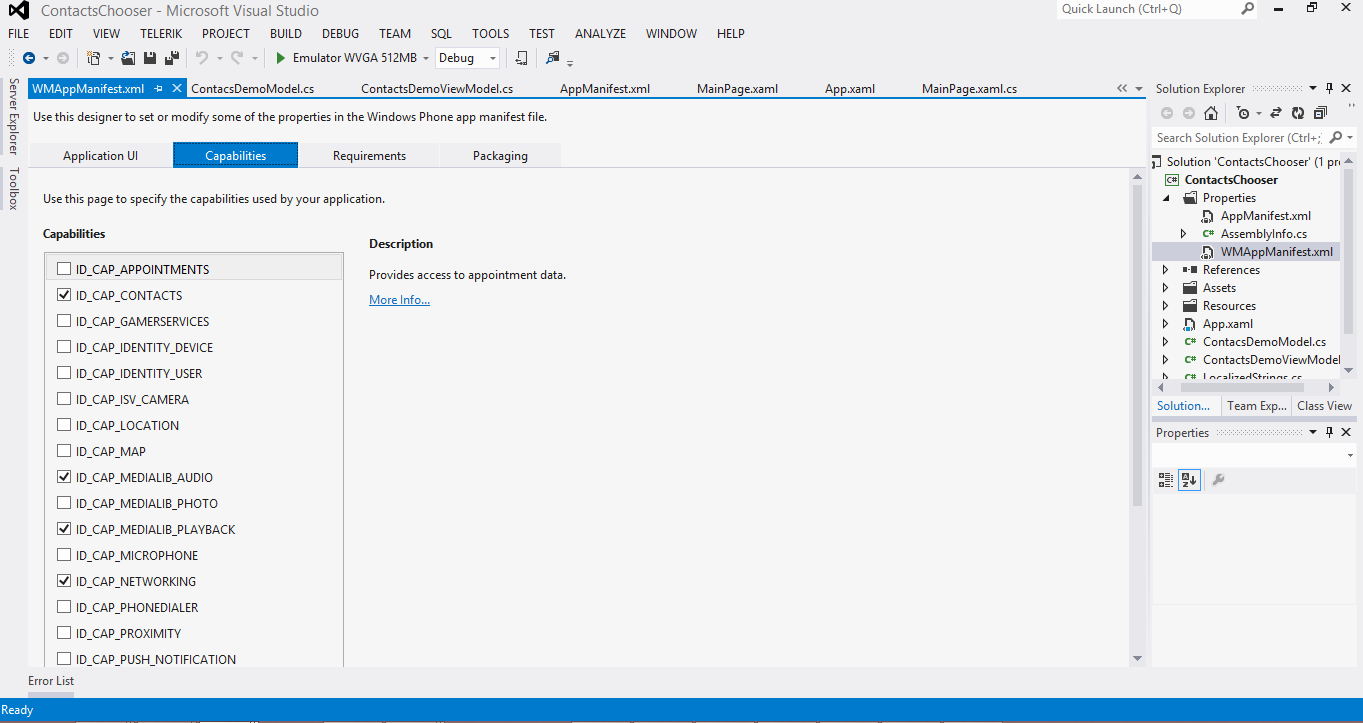Open the ANALYZE menu
Image resolution: width=1363 pixels, height=723 pixels.
pyautogui.click(x=600, y=33)
